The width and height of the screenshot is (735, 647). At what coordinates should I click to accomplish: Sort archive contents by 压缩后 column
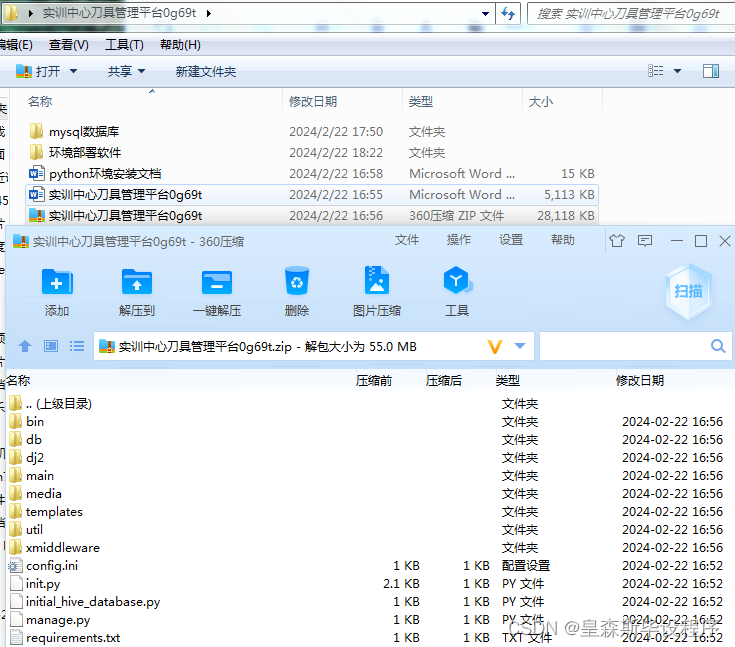(443, 381)
